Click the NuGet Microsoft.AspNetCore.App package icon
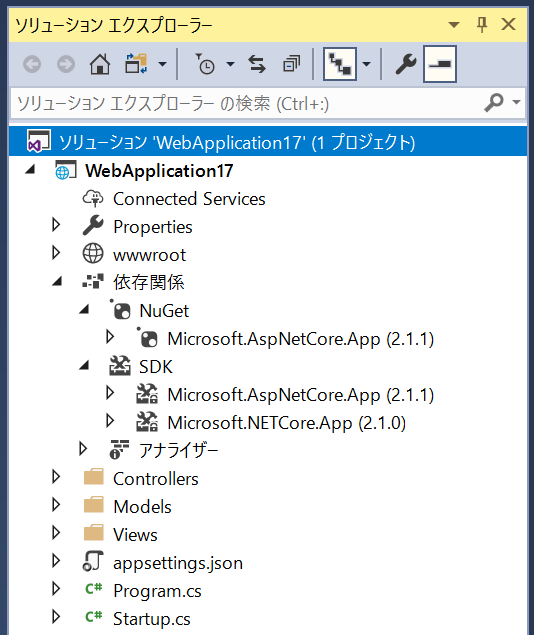 coord(147,338)
